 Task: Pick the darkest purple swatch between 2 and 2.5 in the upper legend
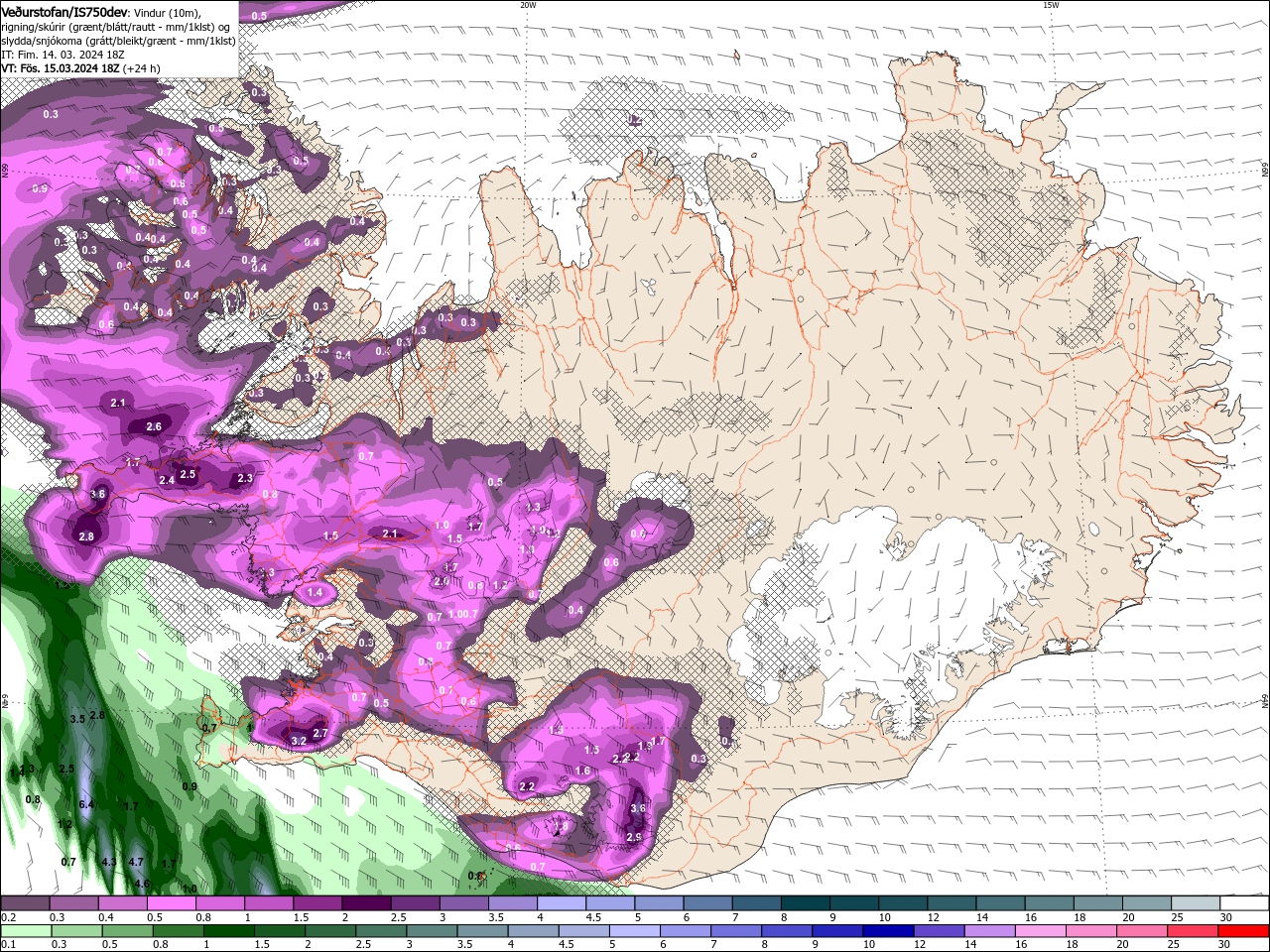click(x=365, y=904)
